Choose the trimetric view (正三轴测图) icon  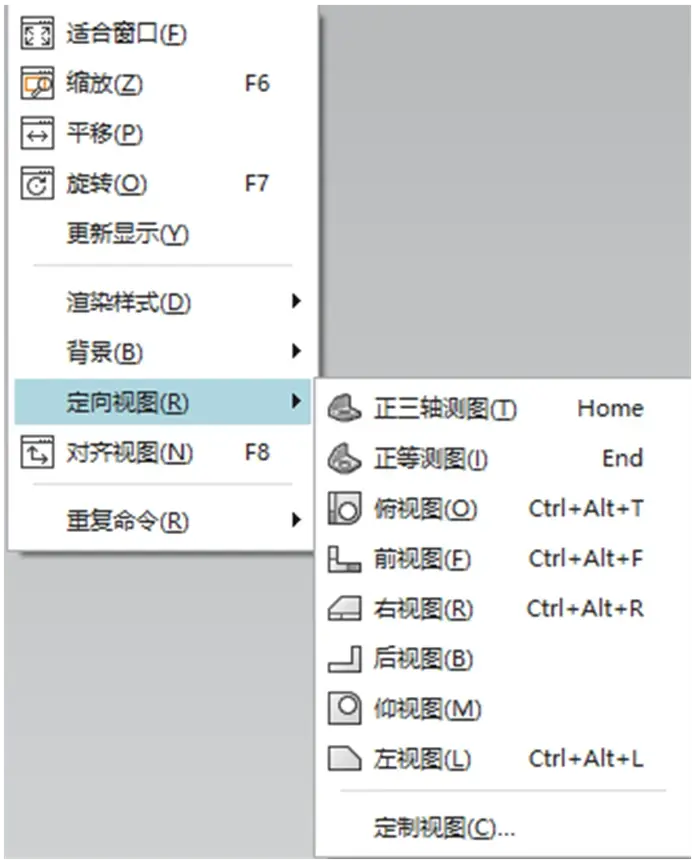click(344, 408)
